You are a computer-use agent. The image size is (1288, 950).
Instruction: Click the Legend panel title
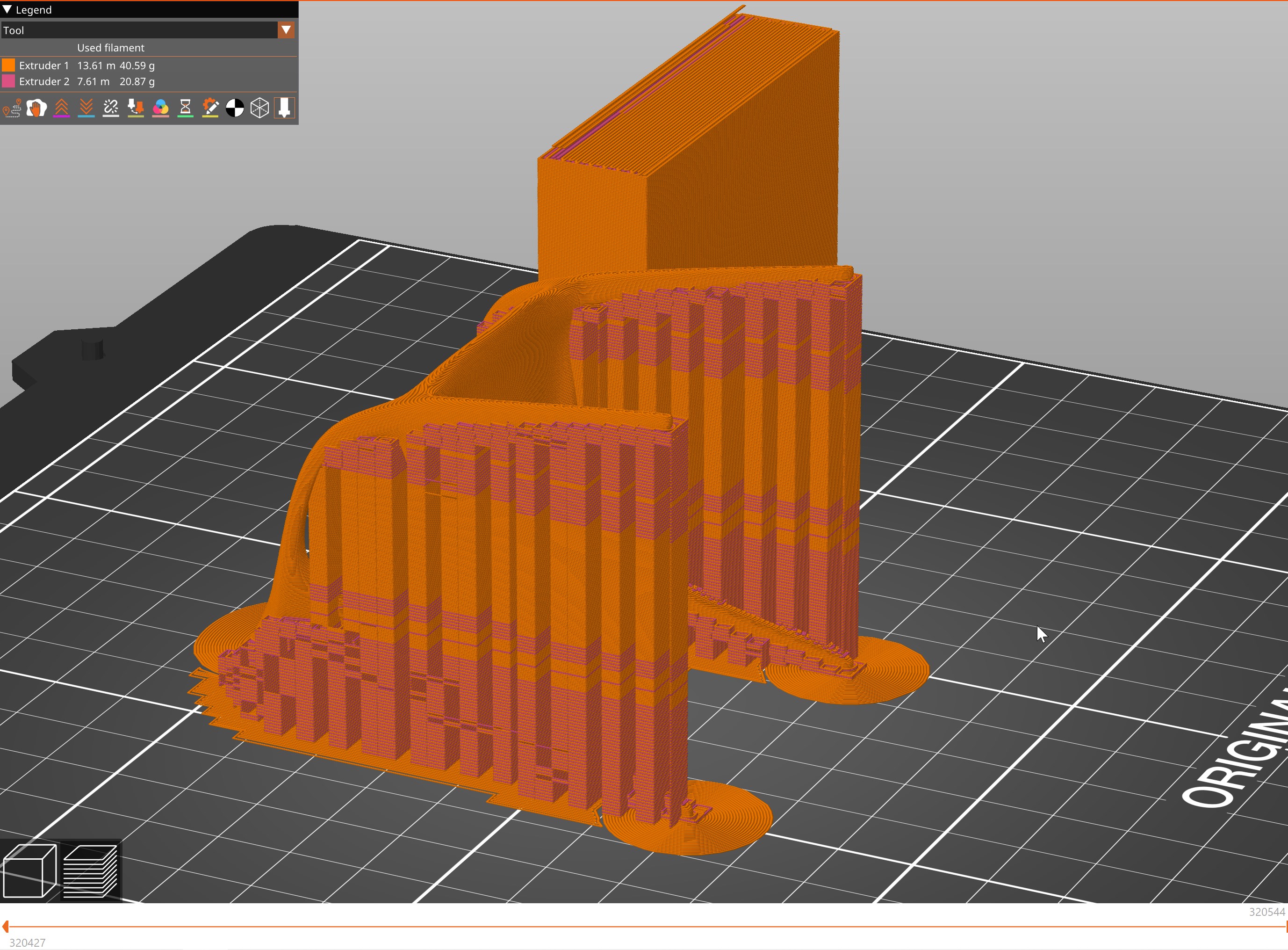(33, 10)
